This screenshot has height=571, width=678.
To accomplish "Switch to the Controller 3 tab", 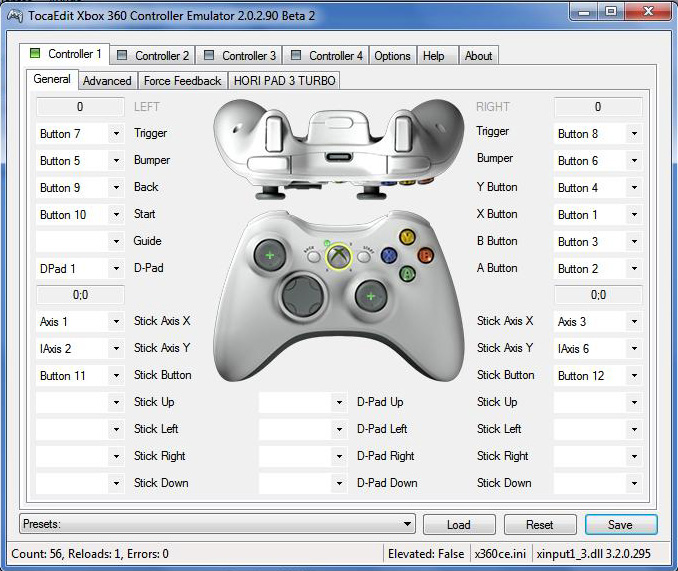I will 239,55.
